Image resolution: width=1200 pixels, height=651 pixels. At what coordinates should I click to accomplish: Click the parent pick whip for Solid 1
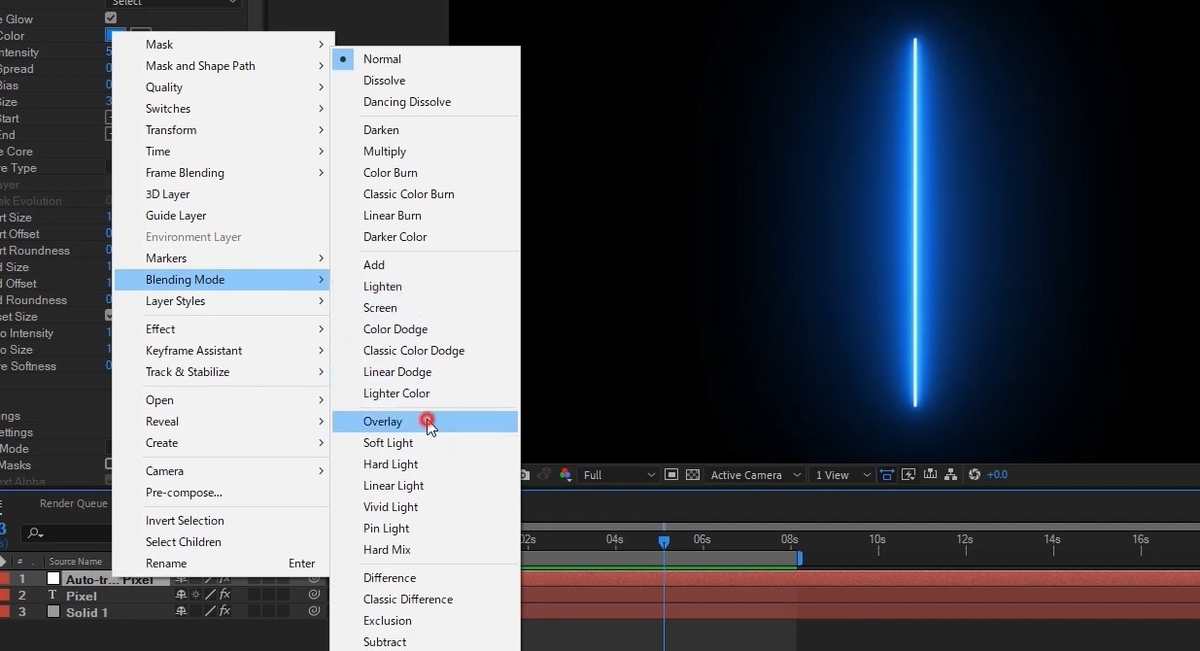point(314,611)
